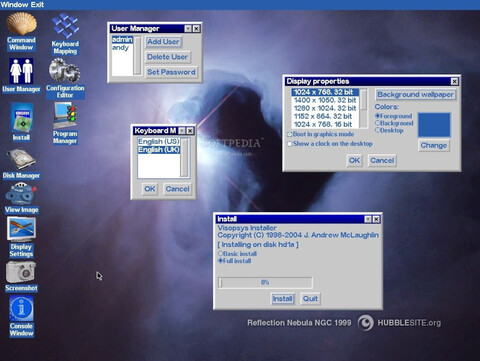
Task: Open the Keyboard Mapping desktop icon
Action: (65, 26)
